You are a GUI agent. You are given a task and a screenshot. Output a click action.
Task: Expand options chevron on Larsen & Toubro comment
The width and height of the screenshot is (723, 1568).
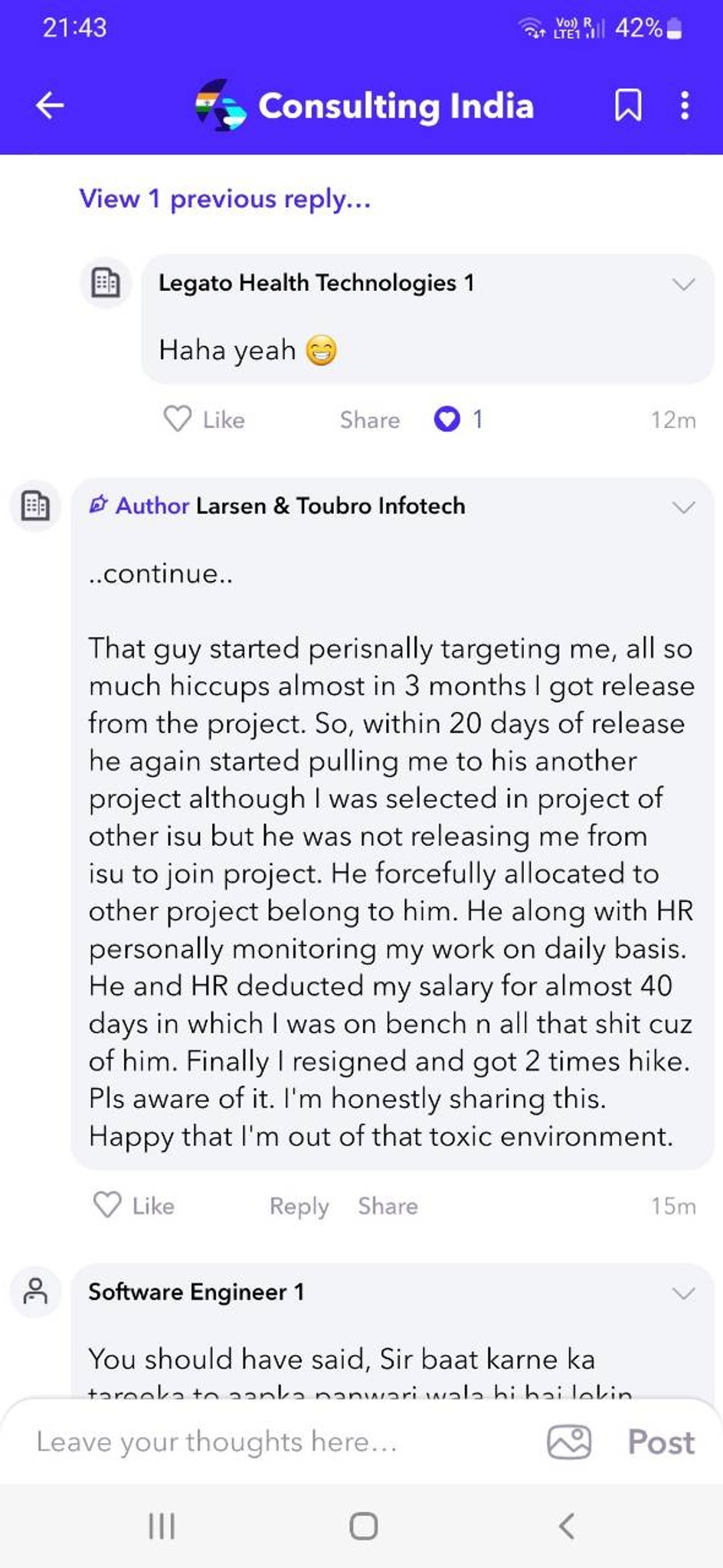683,507
